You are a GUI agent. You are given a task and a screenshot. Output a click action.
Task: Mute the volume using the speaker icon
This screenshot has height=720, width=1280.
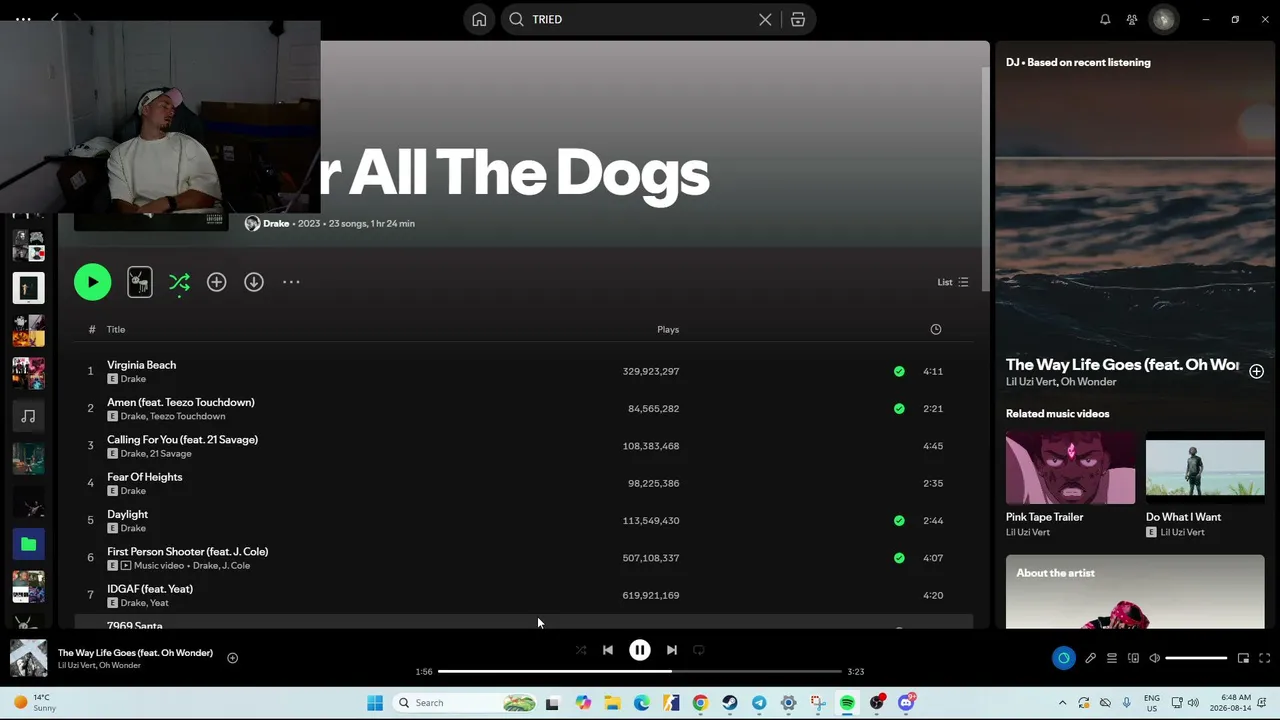coord(1154,658)
